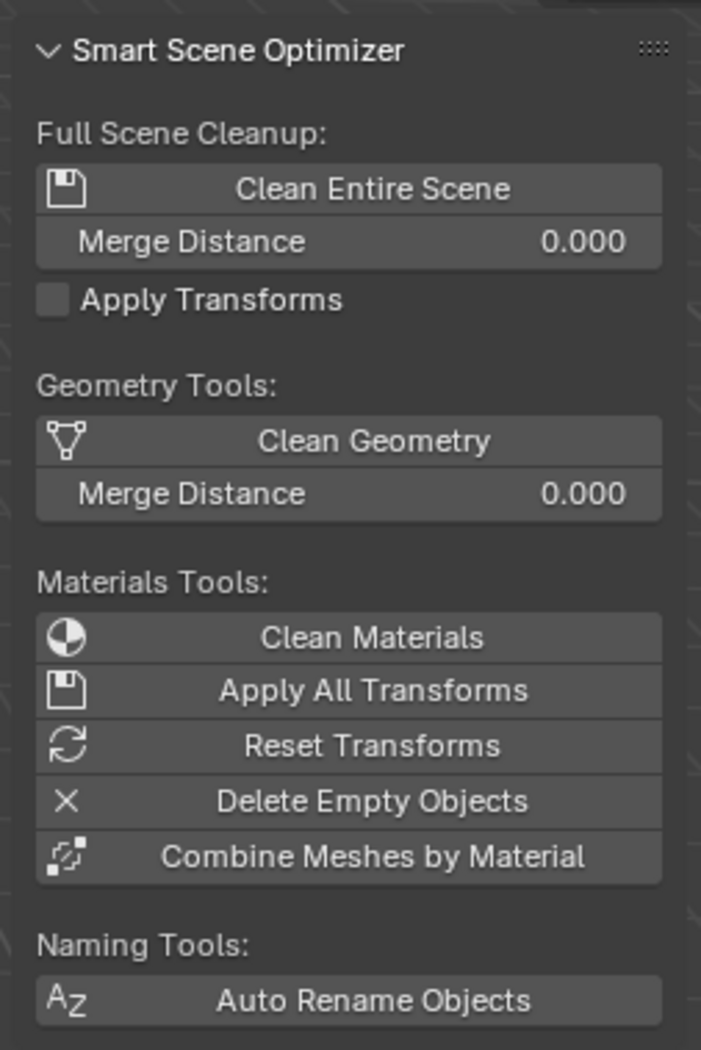Click the X icon beside Delete Empty Objects

tap(67, 801)
